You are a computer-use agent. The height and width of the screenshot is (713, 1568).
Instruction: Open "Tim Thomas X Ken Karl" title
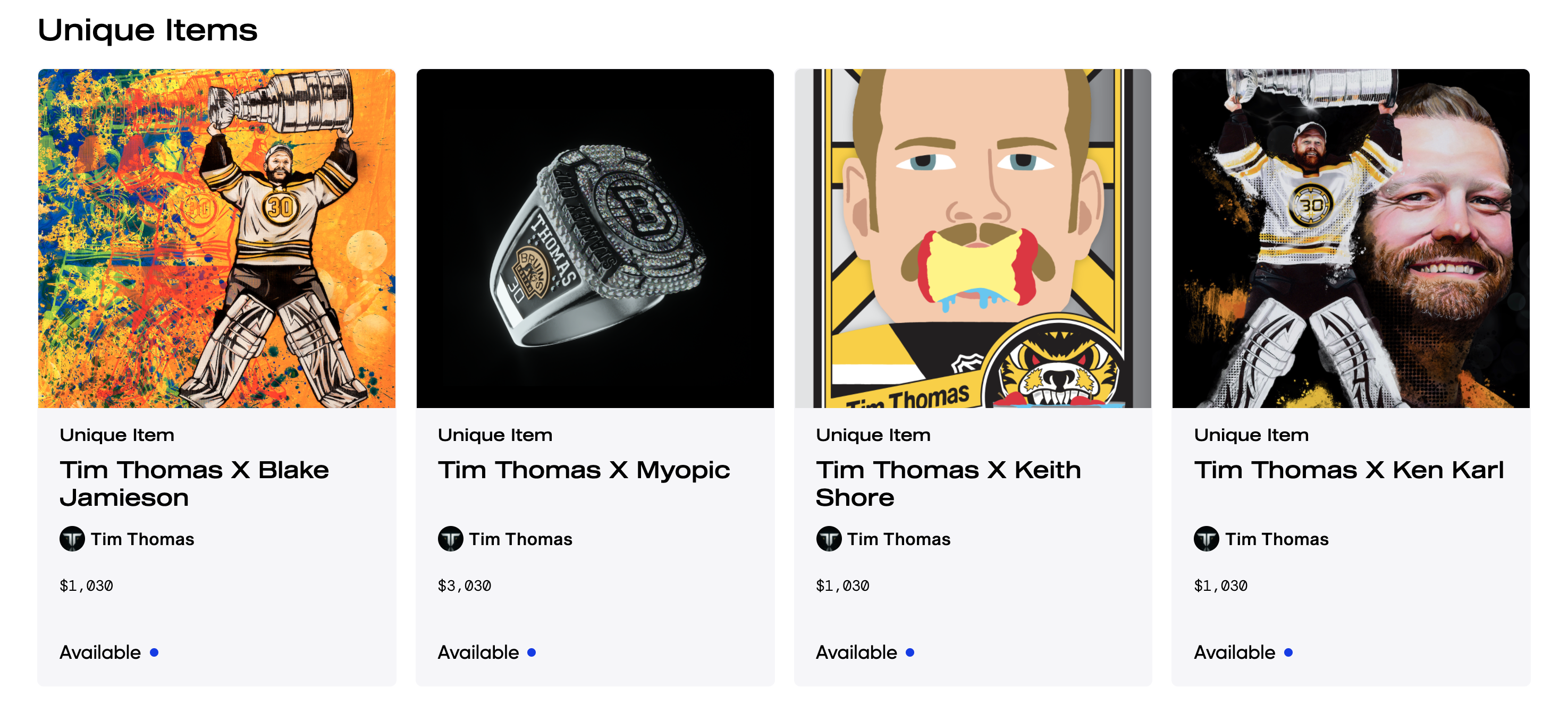click(x=1349, y=470)
